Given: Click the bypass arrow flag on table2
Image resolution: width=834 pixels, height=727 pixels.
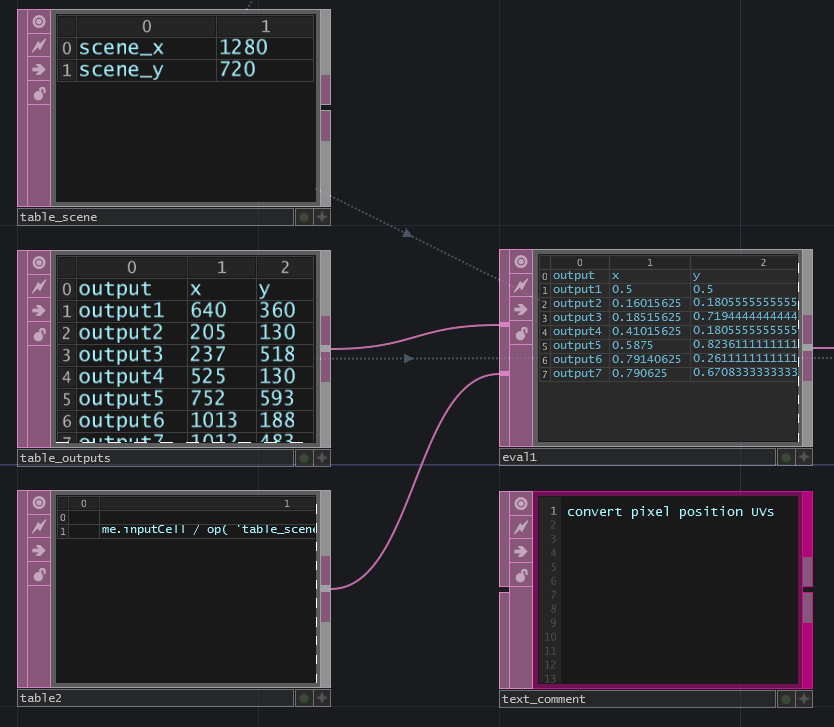Looking at the screenshot, I should [39, 550].
